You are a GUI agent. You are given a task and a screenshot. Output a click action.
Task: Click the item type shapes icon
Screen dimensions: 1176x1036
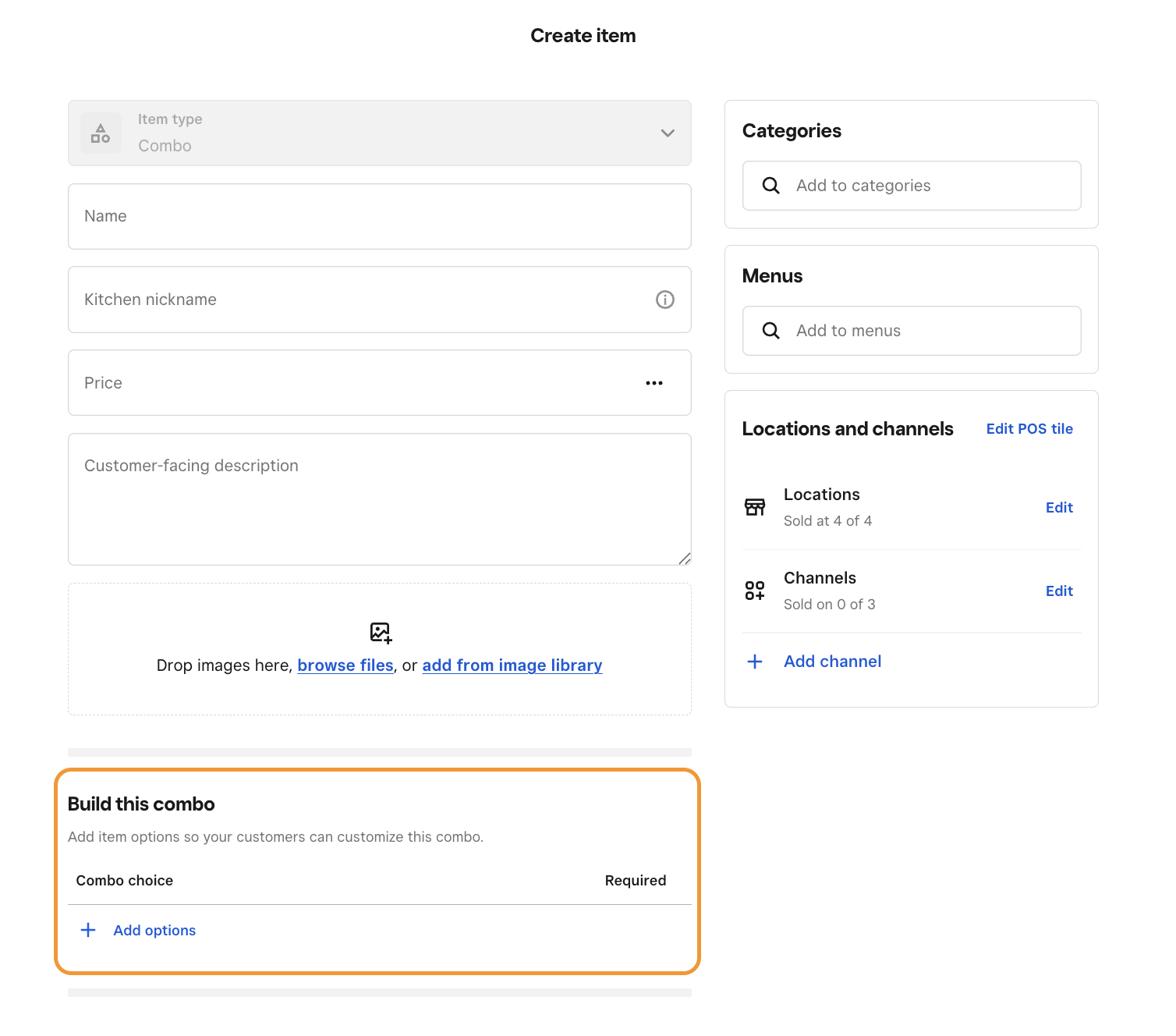click(x=101, y=133)
